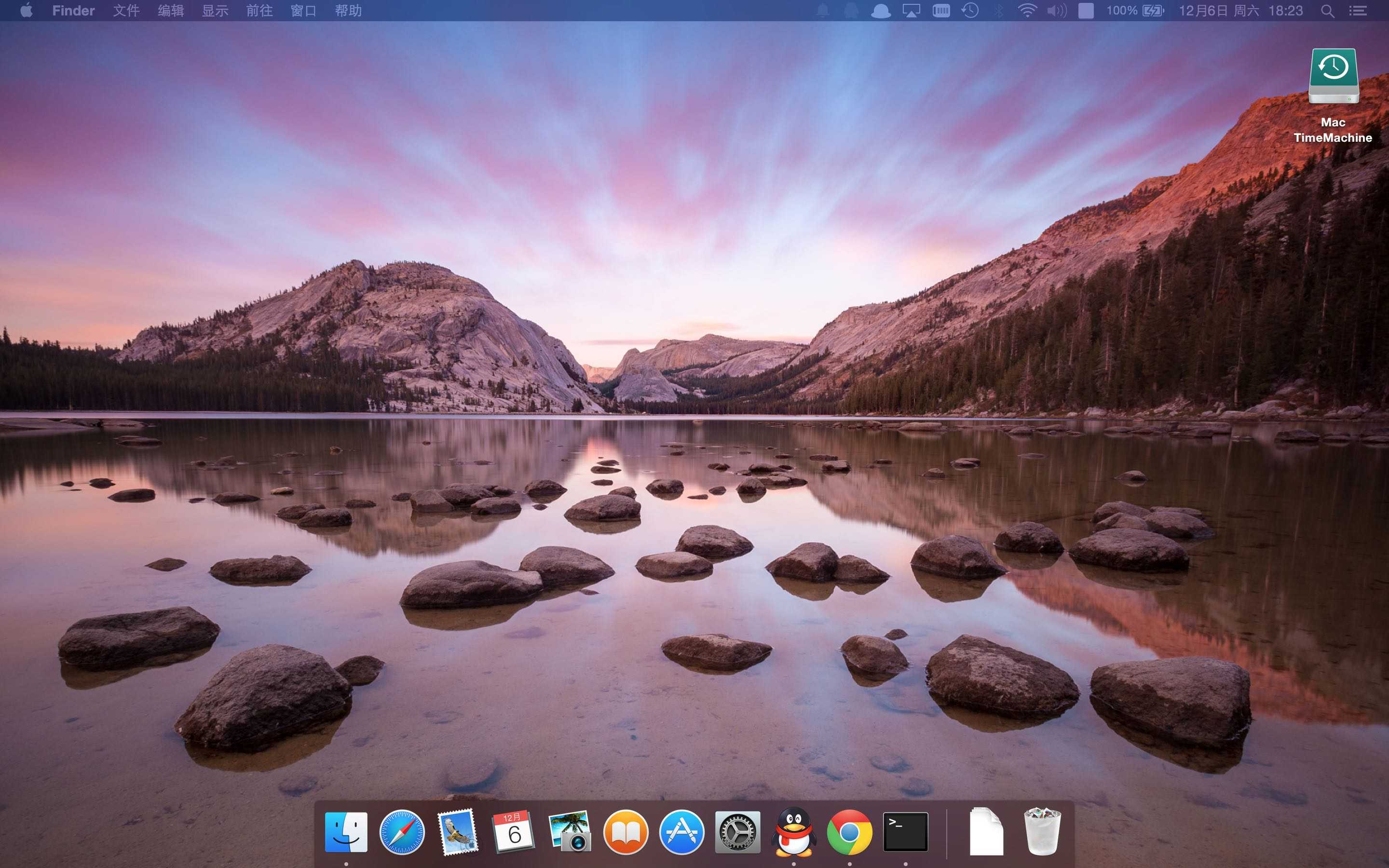
Task: Open the QQ penguin app
Action: pyautogui.click(x=793, y=832)
